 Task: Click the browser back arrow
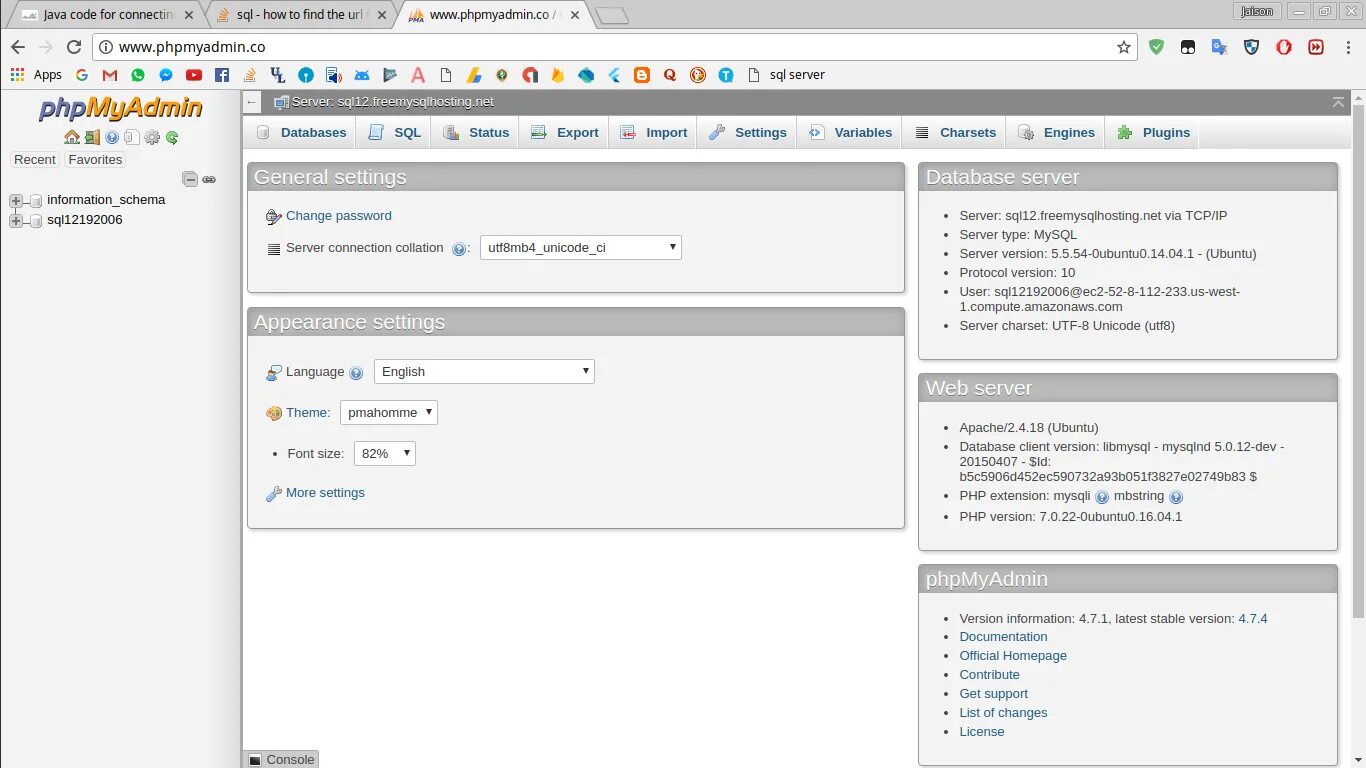[17, 47]
